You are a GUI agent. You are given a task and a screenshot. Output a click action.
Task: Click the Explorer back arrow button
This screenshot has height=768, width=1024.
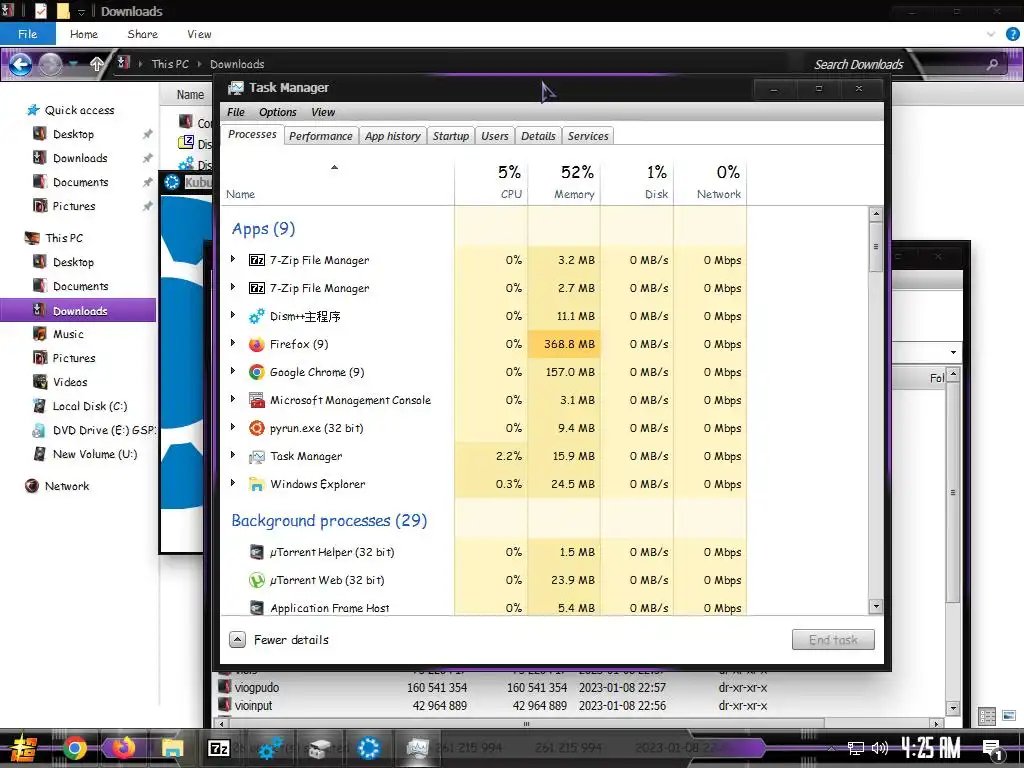point(20,64)
